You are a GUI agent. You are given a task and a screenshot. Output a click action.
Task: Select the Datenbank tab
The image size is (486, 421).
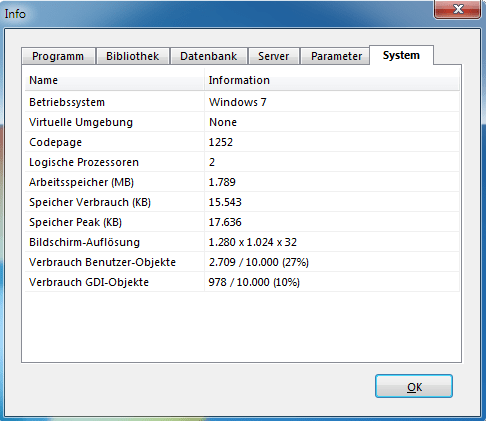pyautogui.click(x=209, y=56)
